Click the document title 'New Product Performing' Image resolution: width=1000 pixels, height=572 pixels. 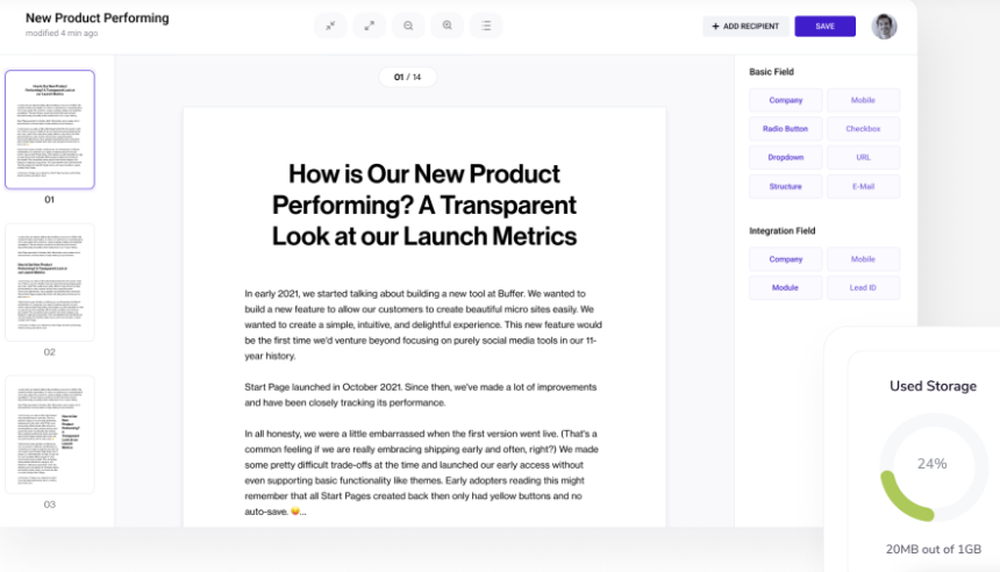pyautogui.click(x=97, y=18)
